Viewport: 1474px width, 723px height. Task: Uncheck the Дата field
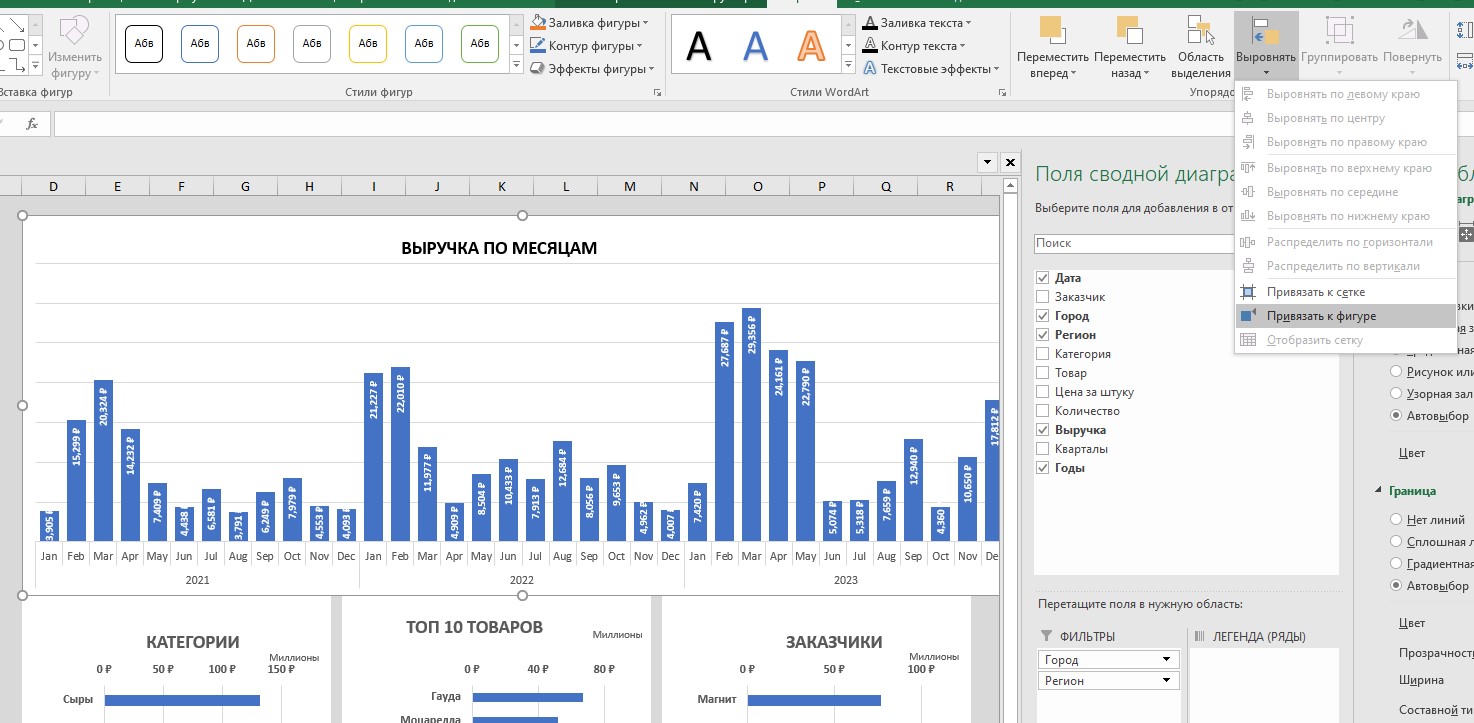pos(1043,278)
